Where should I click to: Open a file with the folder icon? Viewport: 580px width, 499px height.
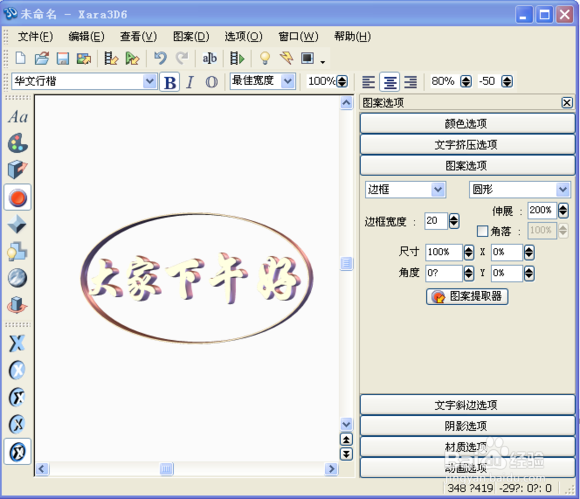(42, 58)
